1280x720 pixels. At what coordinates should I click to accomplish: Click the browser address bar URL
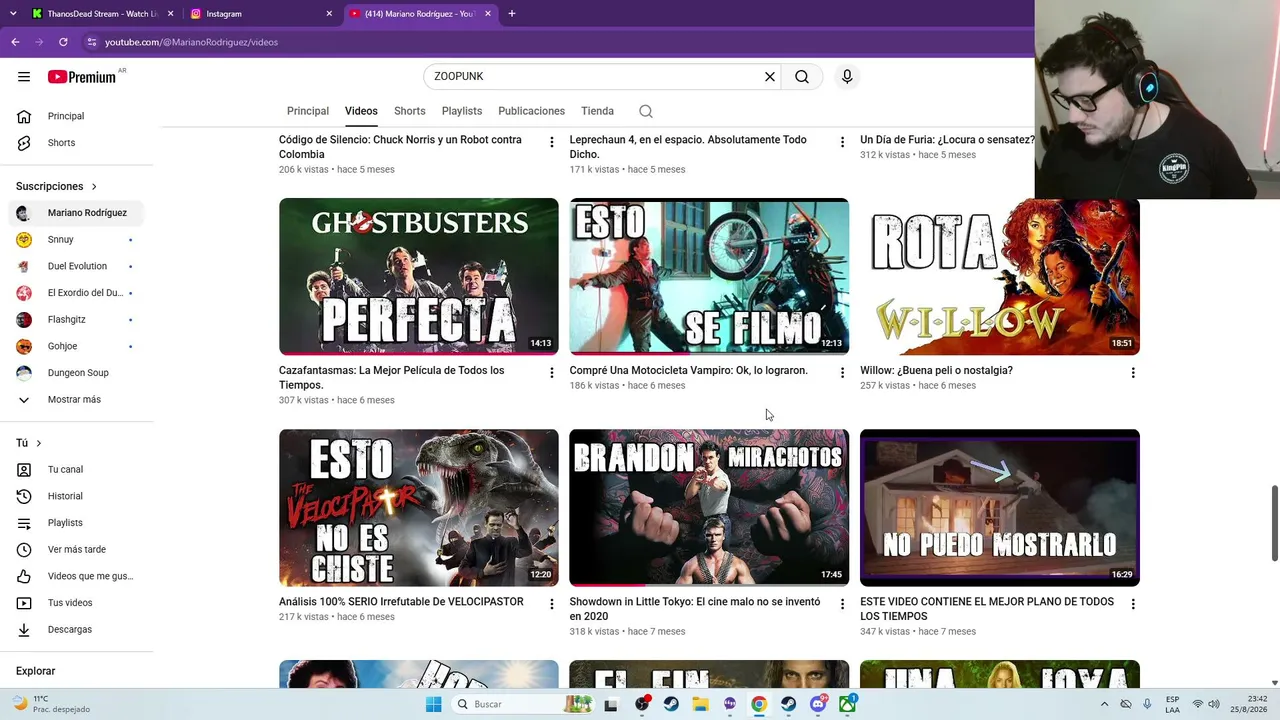click(x=192, y=42)
